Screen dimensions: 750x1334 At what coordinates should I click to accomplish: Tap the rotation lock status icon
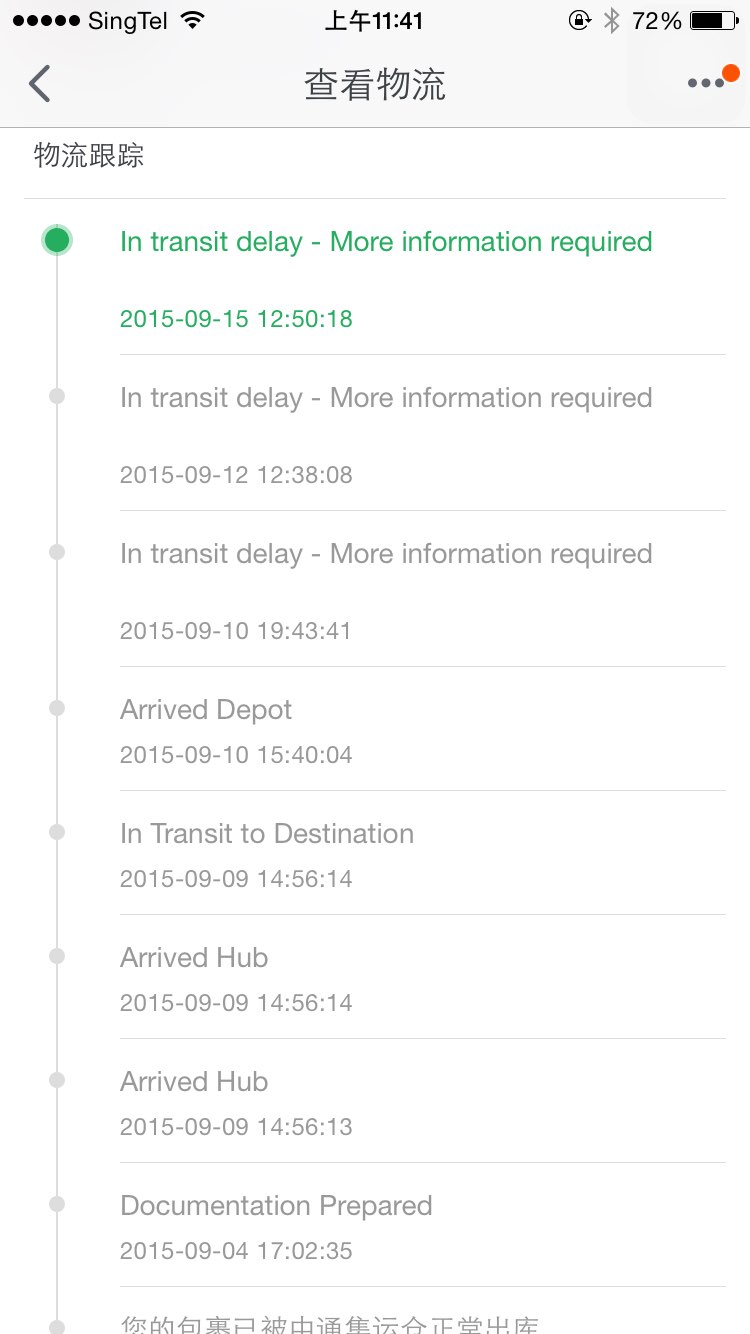click(579, 21)
